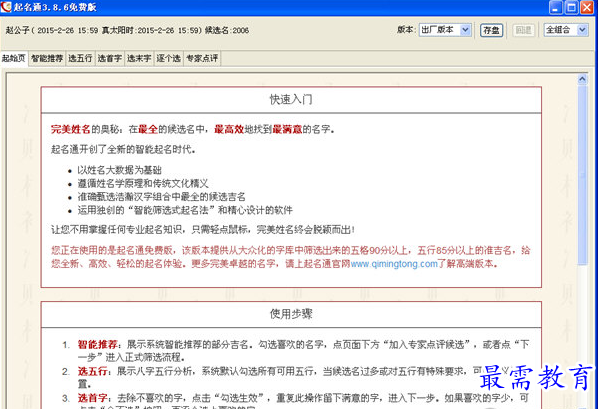The width and height of the screenshot is (601, 409).
Task: Switch to the 起始页 tab
Action: click(x=14, y=58)
